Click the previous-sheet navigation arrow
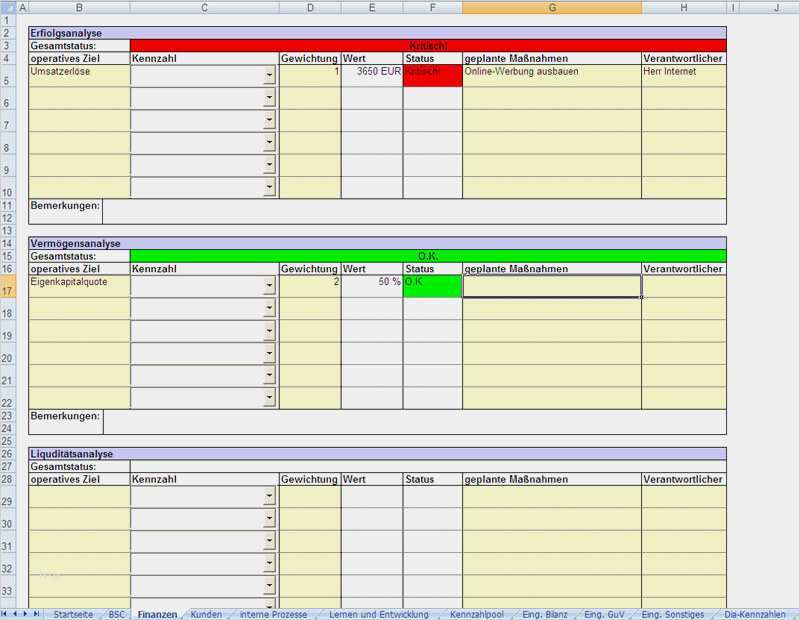Image resolution: width=800 pixels, height=620 pixels. [17, 614]
